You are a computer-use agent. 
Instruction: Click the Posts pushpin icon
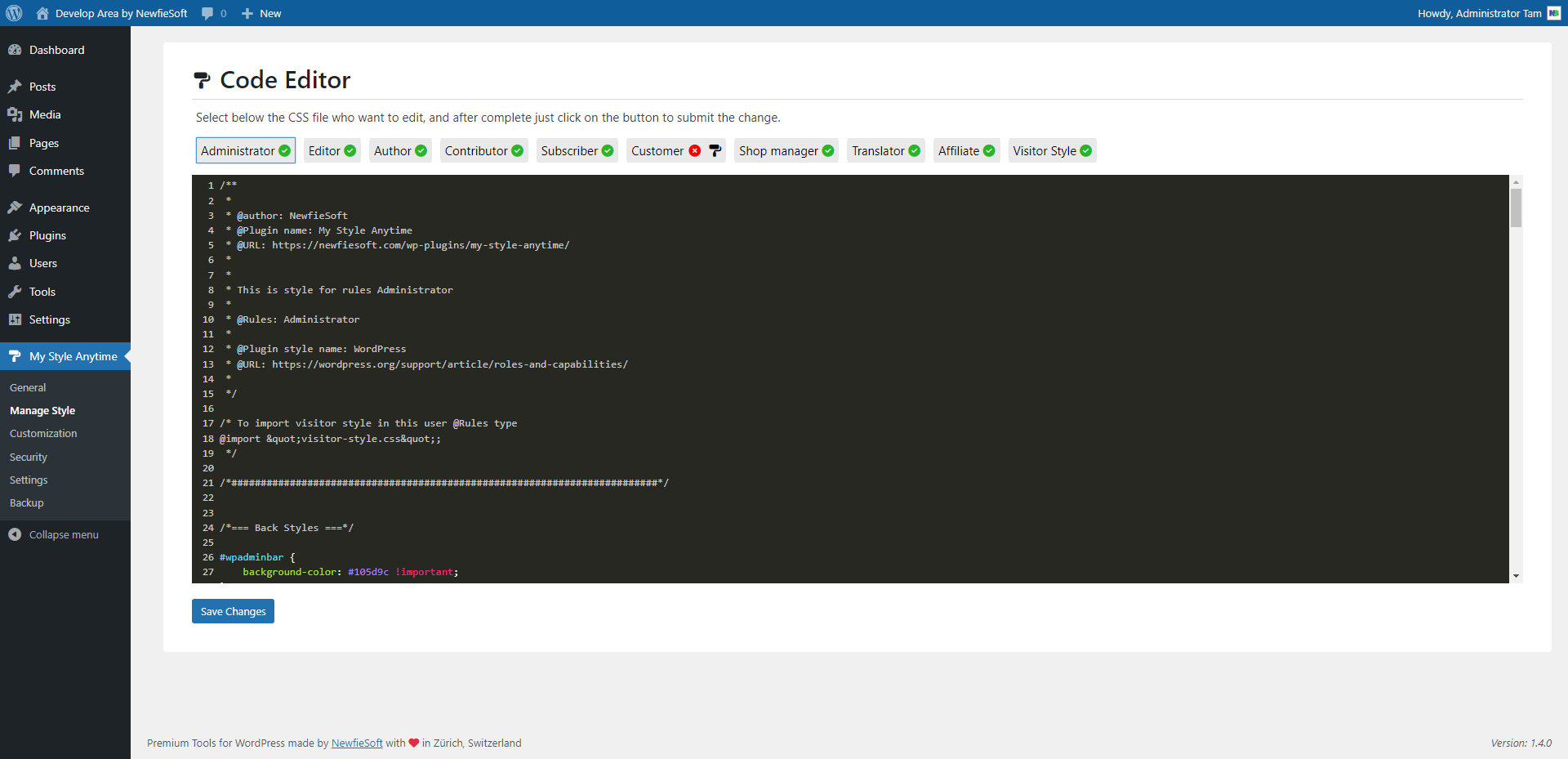tap(15, 87)
